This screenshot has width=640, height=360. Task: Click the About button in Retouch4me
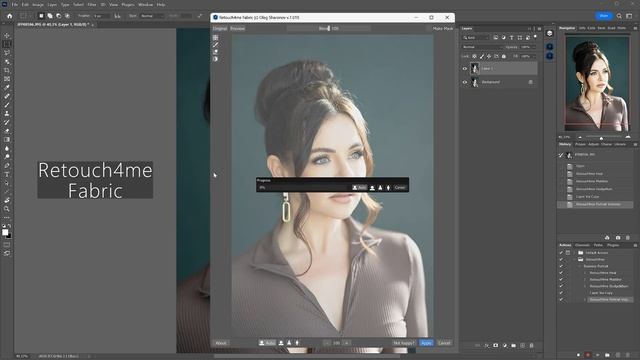click(221, 343)
